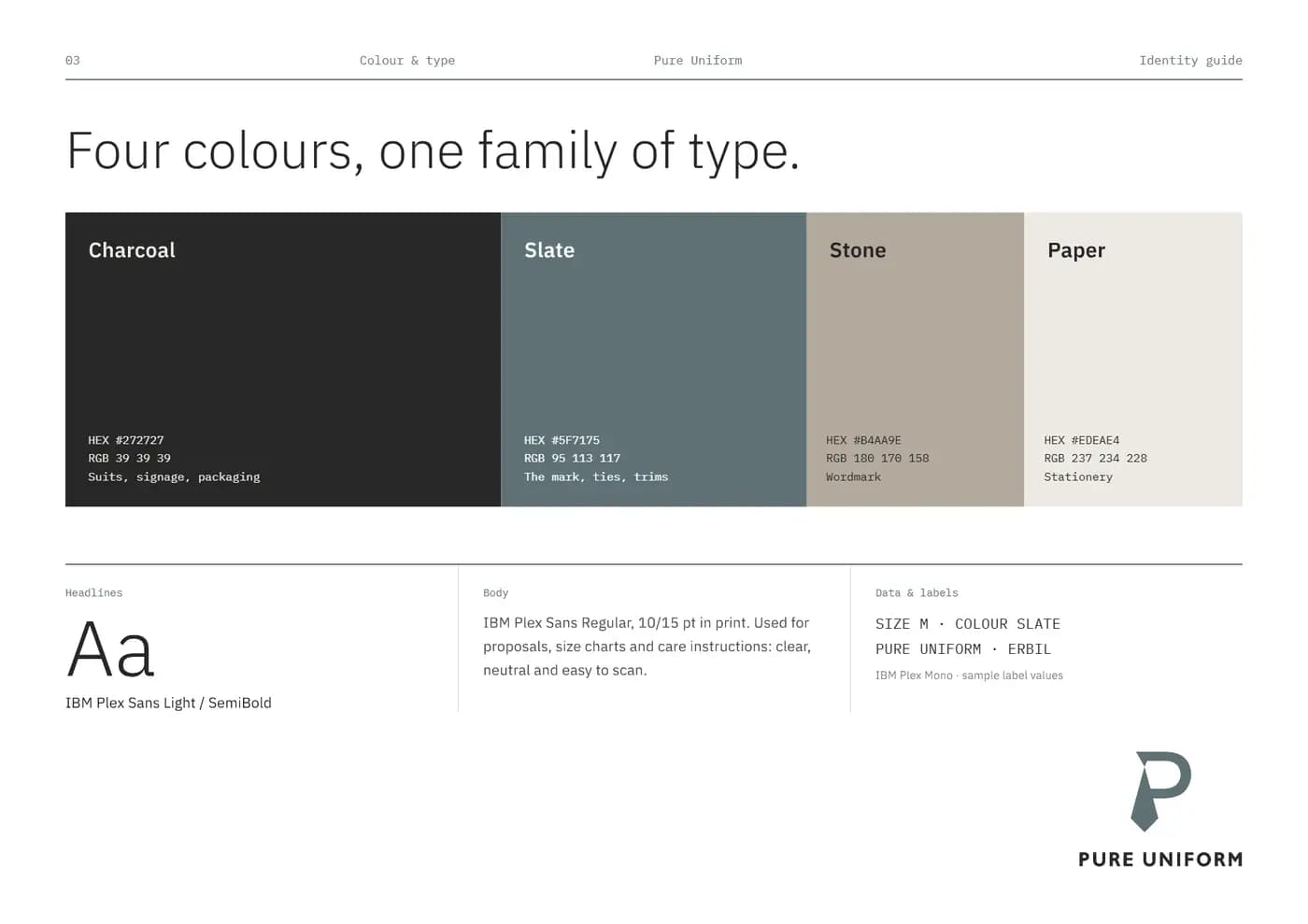Viewport: 1308px width, 924px height.
Task: Click the 'RGB 237 234 228' value
Action: pos(1096,458)
